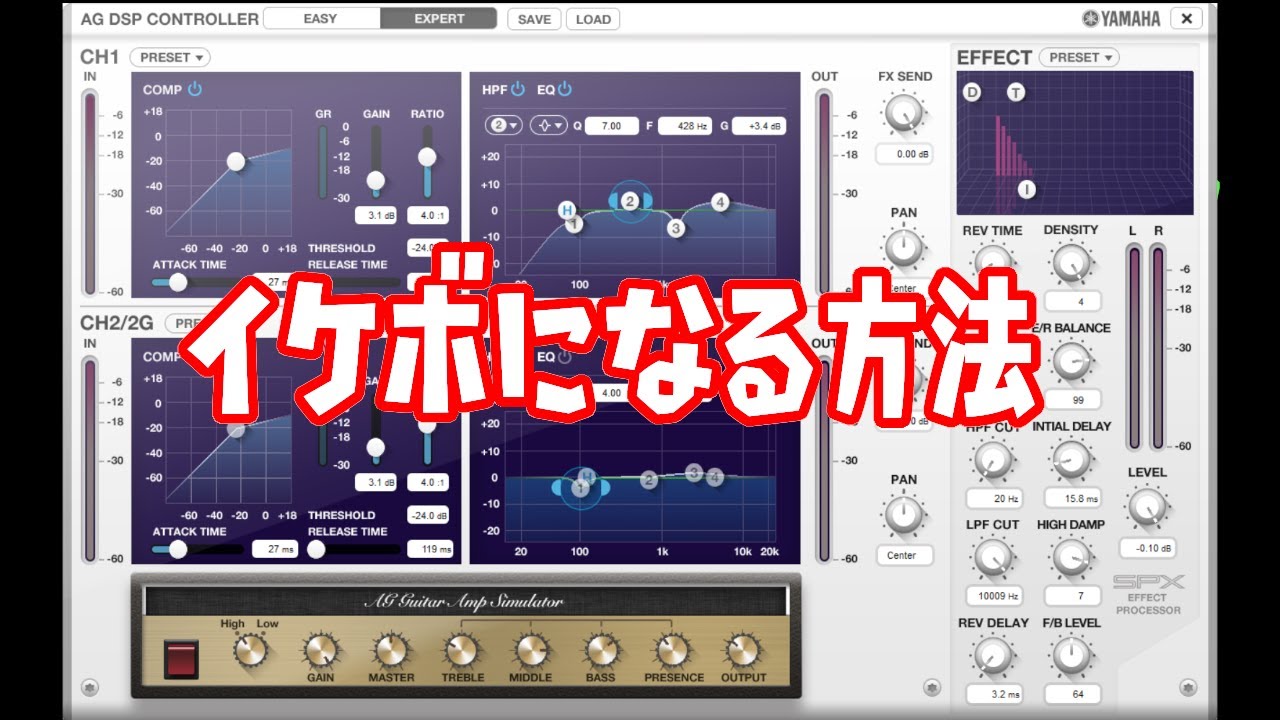Toggle the CH1 COMP power switch

[195, 89]
